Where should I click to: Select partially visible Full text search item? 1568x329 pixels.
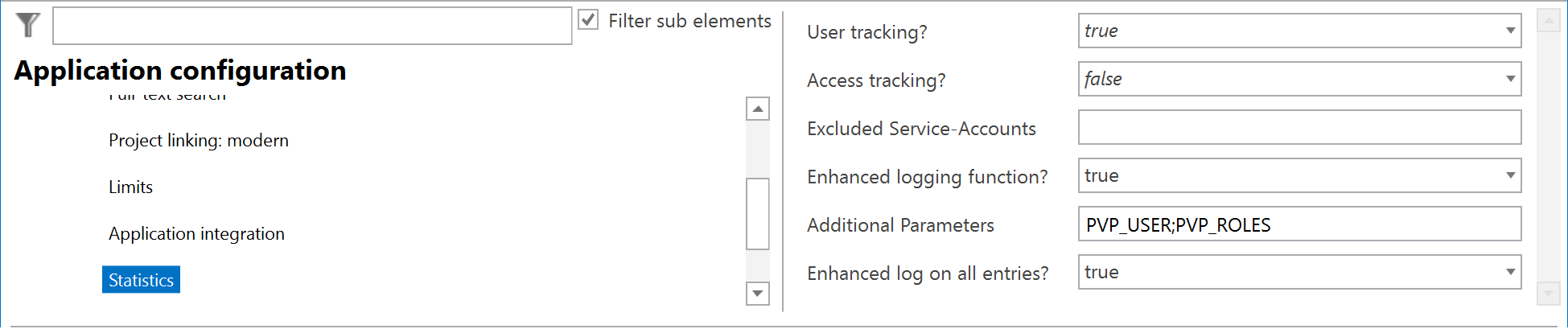pos(167,97)
